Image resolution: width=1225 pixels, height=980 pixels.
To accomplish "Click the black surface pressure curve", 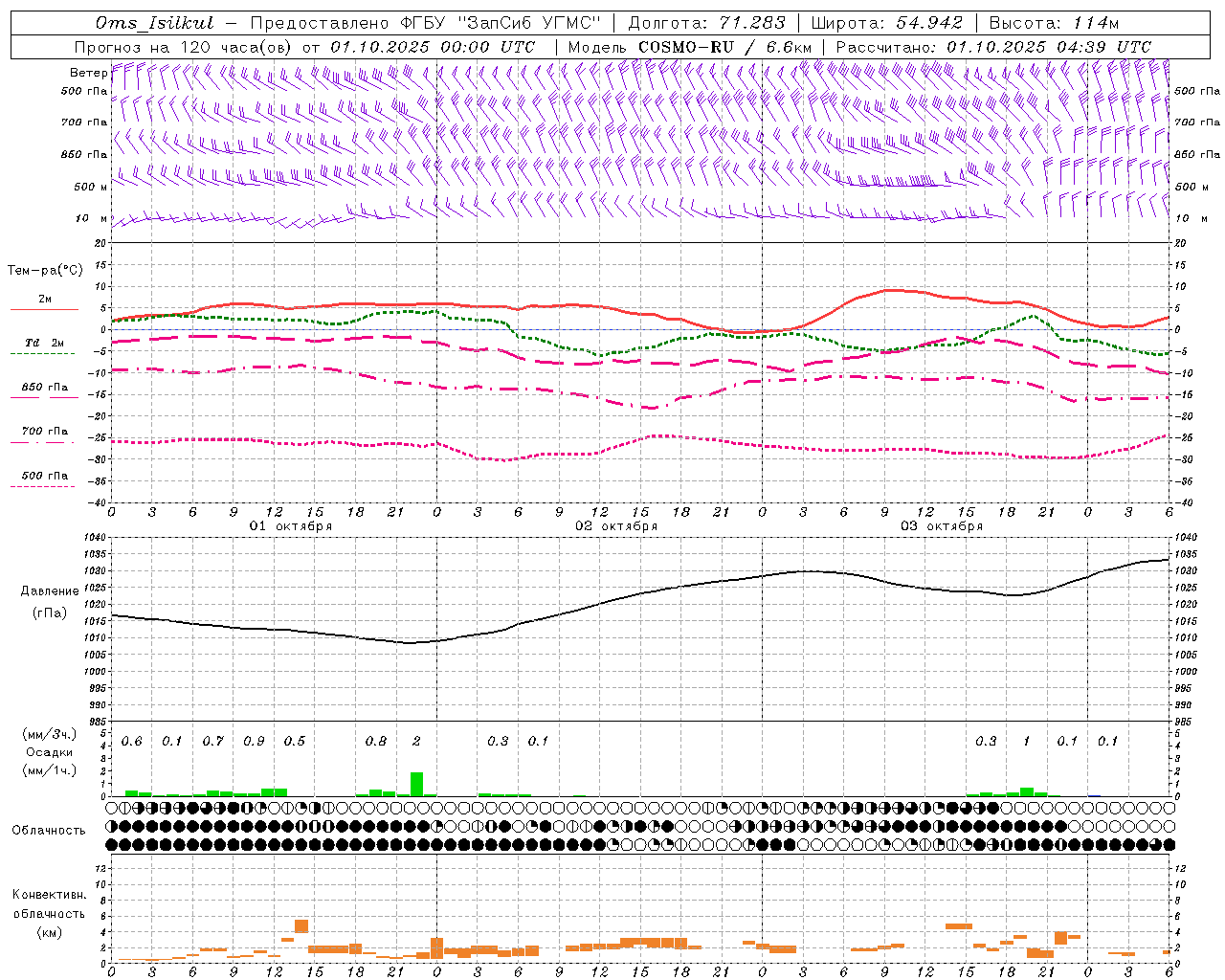I will point(639,592).
